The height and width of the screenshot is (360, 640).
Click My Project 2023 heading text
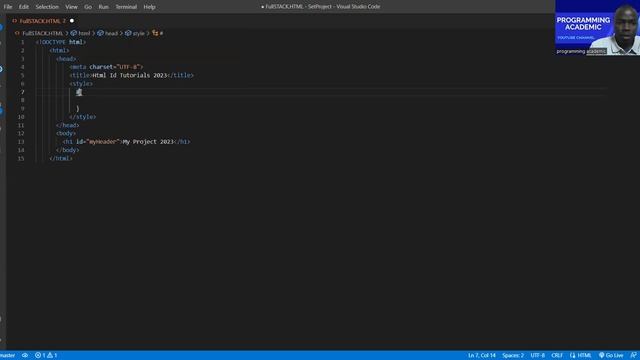click(148, 142)
